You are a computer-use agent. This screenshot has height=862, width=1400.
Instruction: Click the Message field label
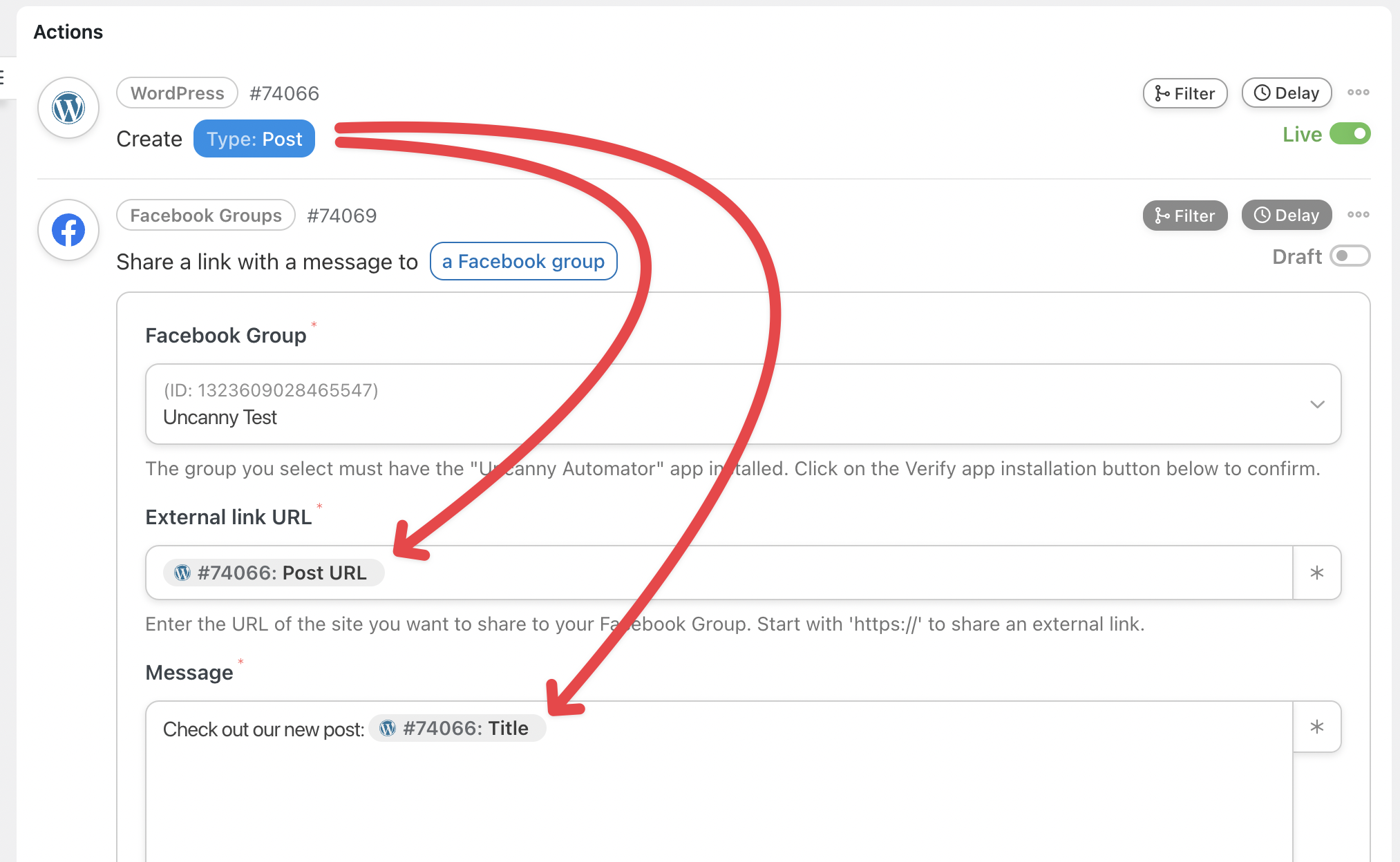(189, 672)
